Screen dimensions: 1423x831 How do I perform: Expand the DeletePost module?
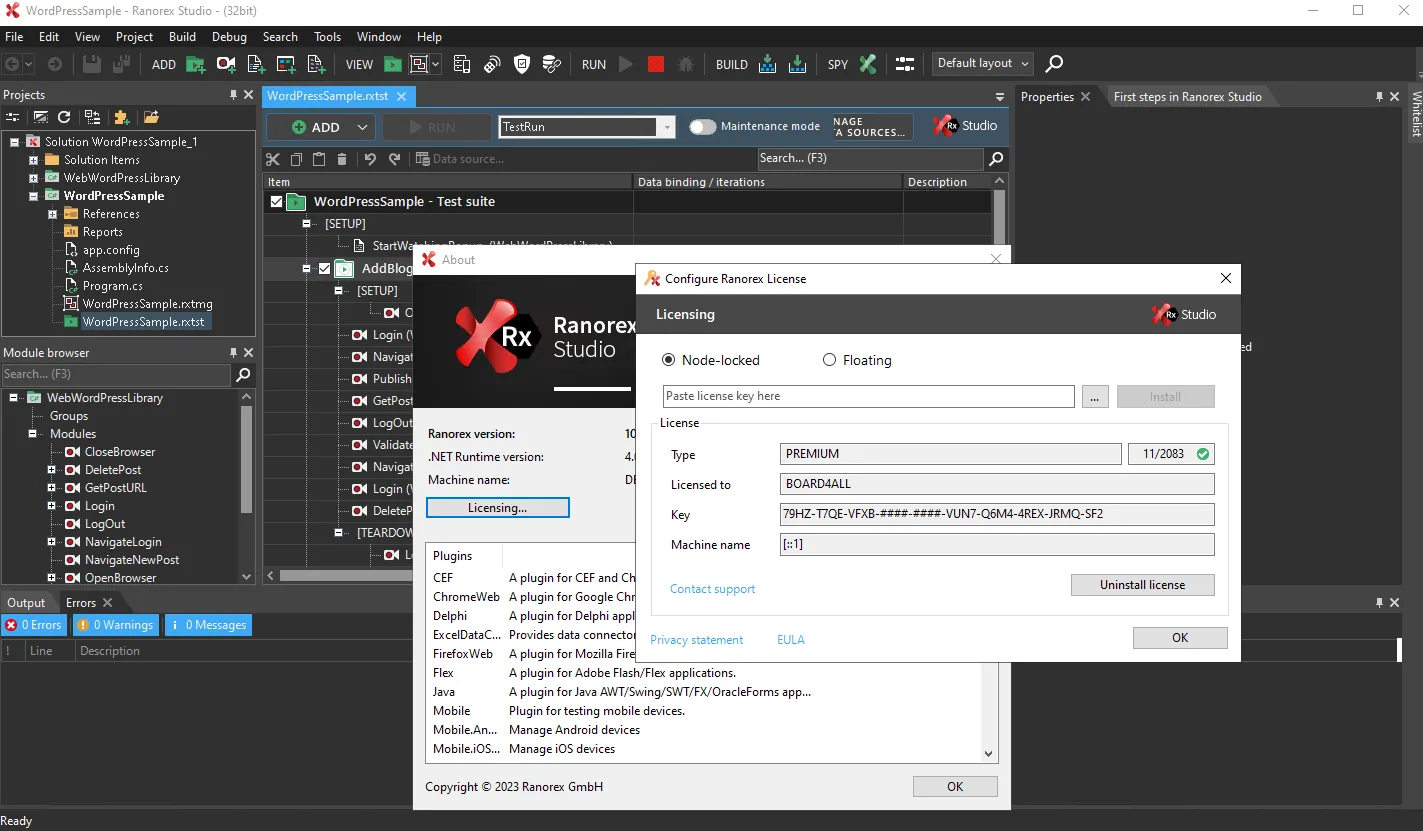click(52, 470)
